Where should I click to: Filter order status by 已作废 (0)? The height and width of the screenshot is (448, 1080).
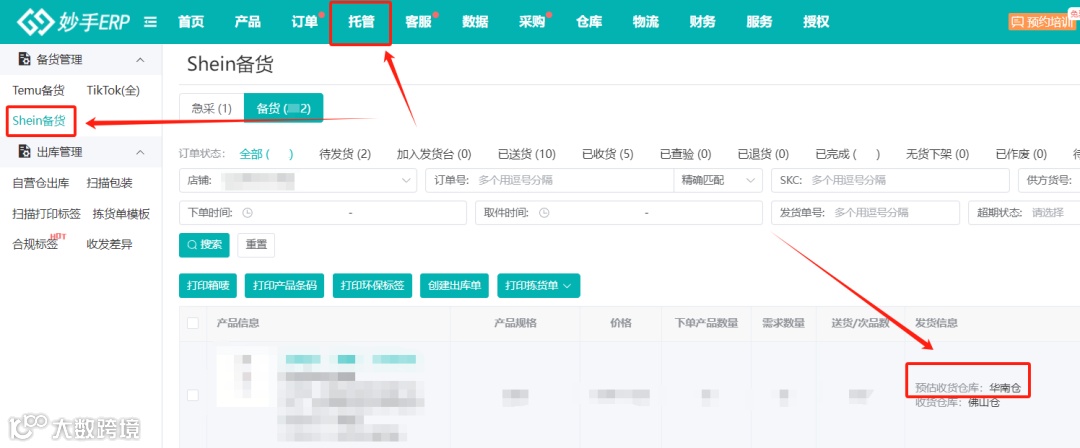1021,154
